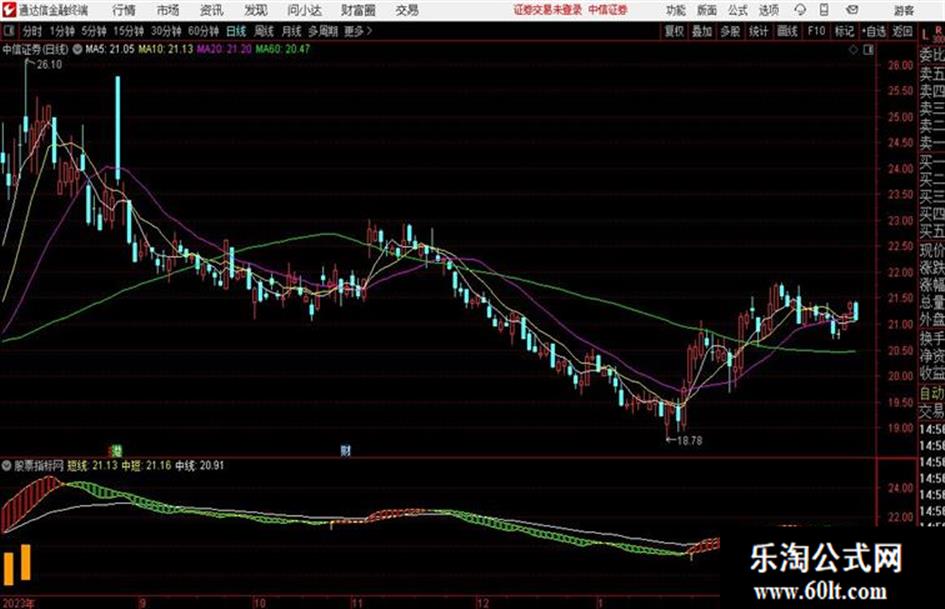Switch to the 30分钟 period tab
Image resolution: width=945 pixels, height=609 pixels.
click(x=166, y=31)
